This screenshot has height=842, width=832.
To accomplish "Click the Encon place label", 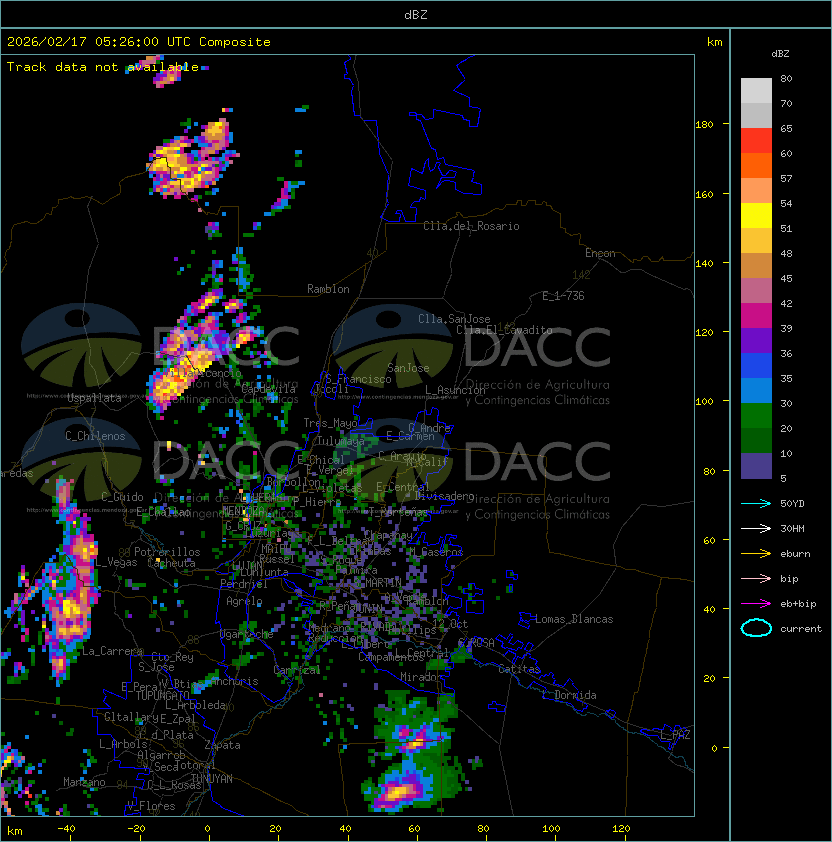I will click(x=600, y=253).
